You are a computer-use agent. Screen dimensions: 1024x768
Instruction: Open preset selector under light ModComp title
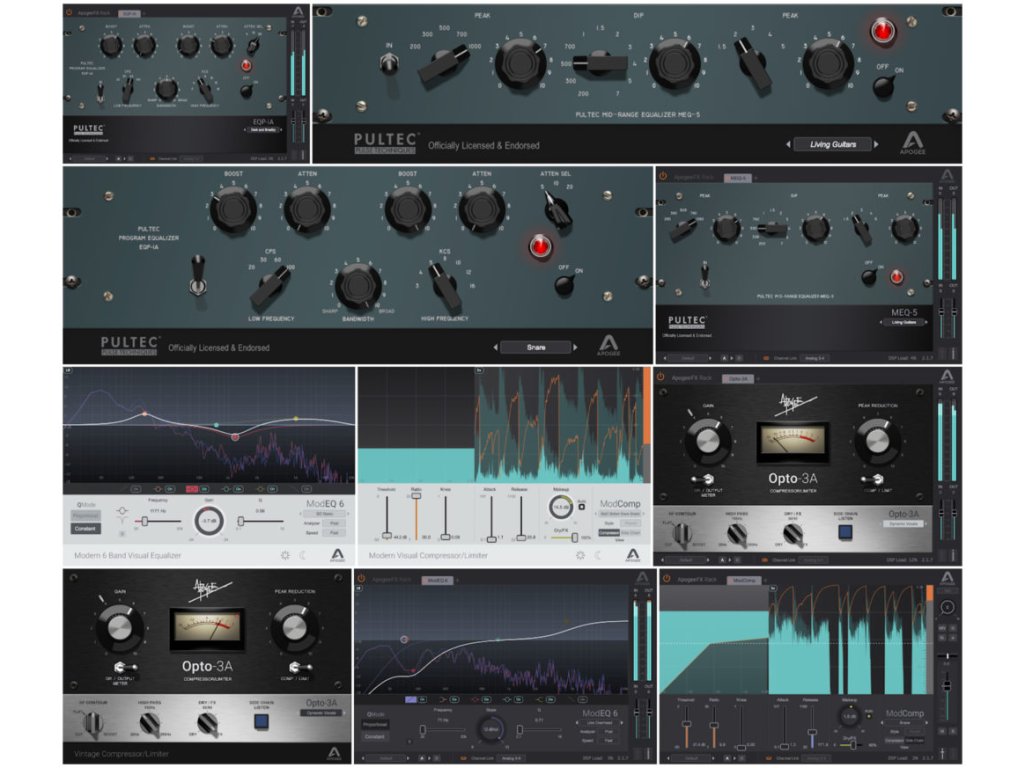[x=619, y=514]
